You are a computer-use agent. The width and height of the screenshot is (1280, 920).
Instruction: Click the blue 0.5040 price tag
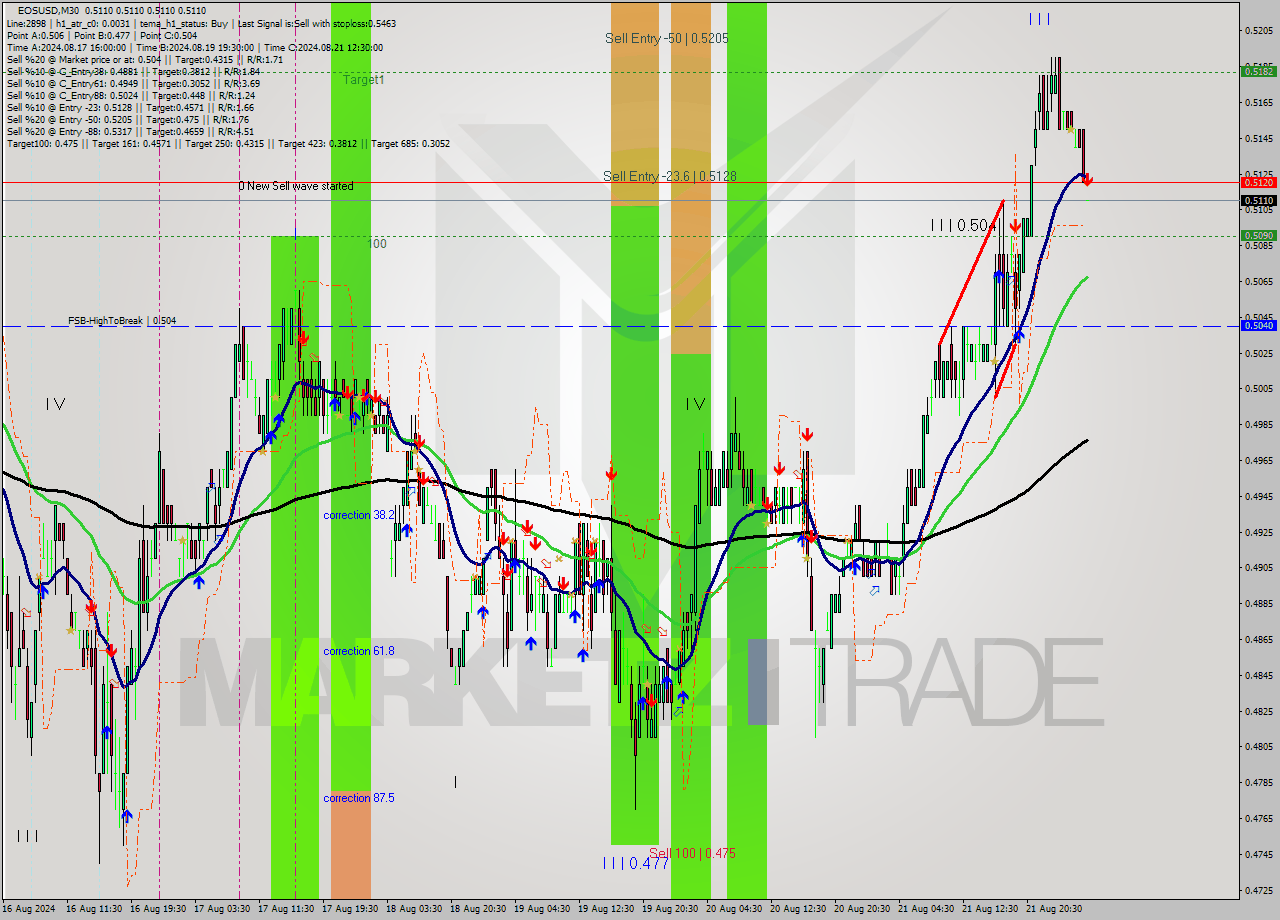(x=1258, y=325)
